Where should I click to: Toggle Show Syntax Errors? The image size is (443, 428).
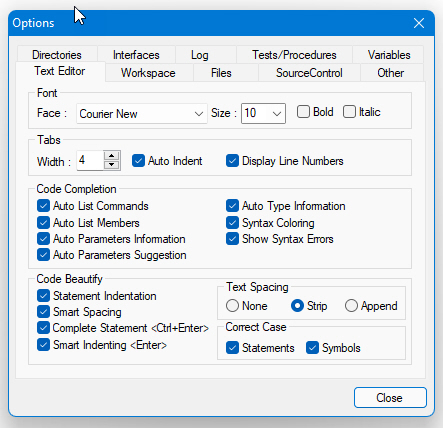tap(232, 239)
